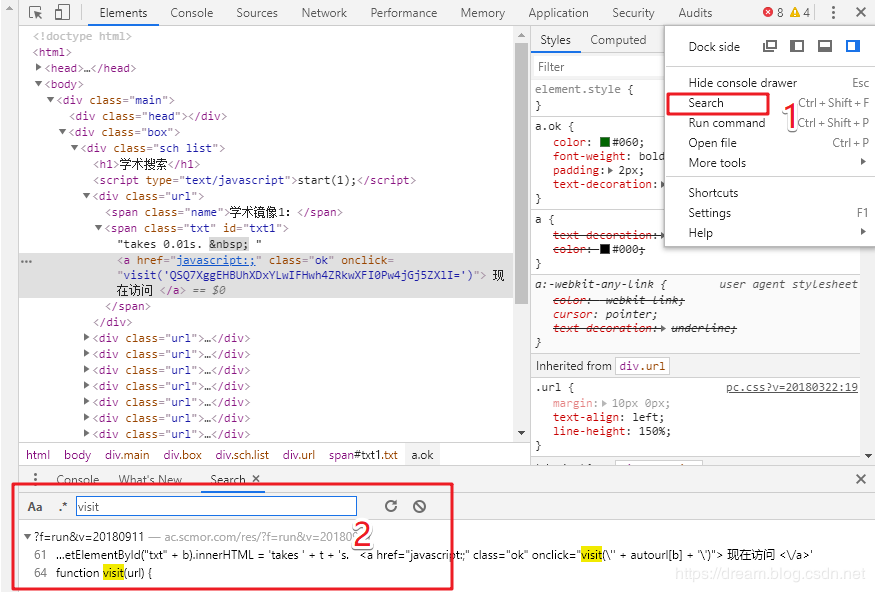Screen dimensions: 875x592
Task: Click the search text field containing visit
Action: (216, 507)
